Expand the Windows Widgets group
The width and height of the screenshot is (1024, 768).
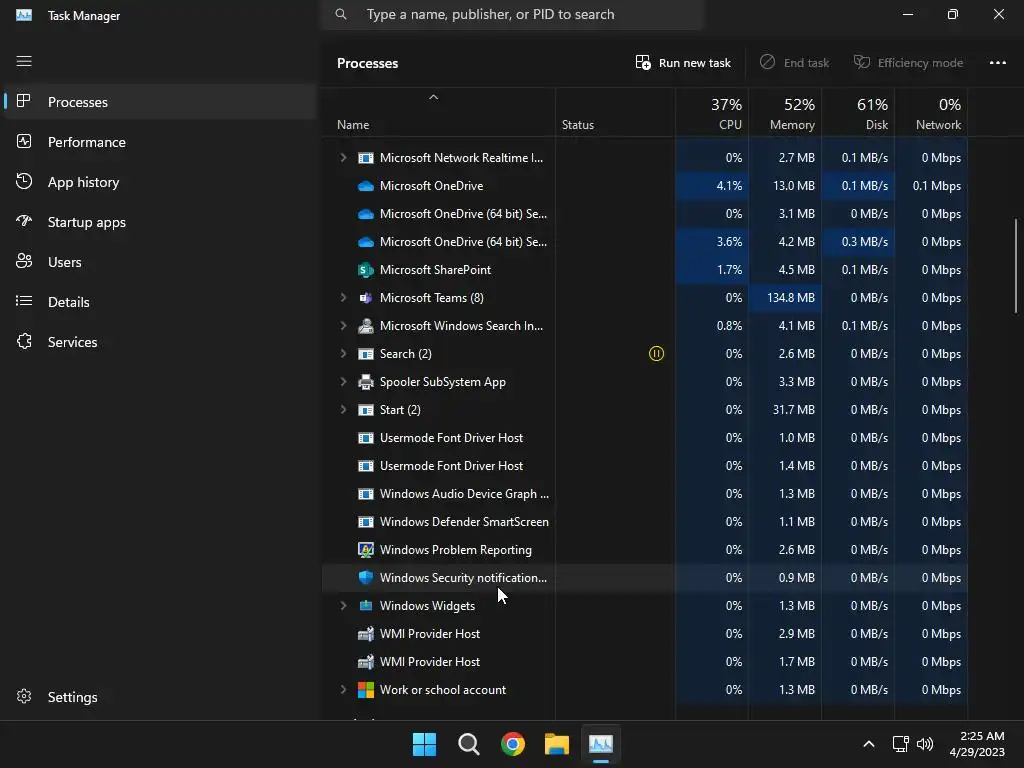343,606
